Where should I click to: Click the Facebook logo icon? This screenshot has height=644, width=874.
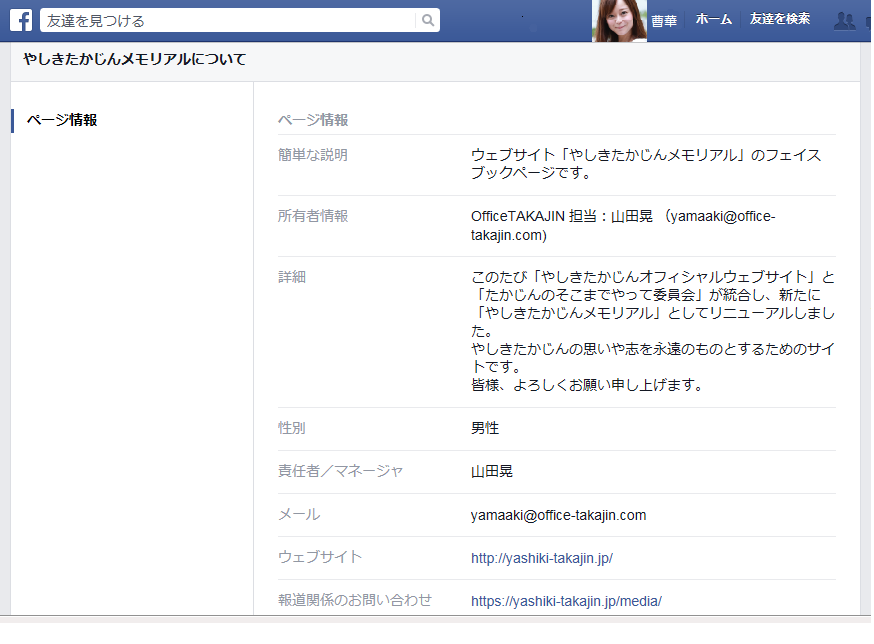coord(21,21)
